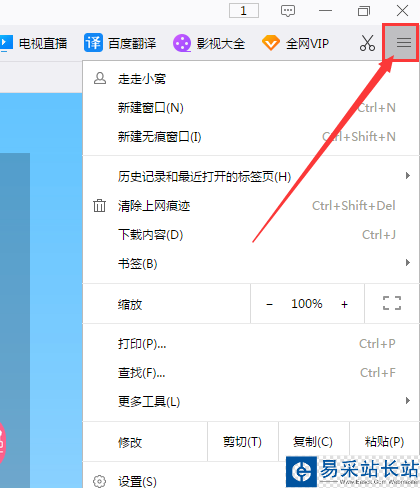Viewport: 420px width, 488px height.
Task: Click the 剪切(T) button
Action: tap(243, 442)
